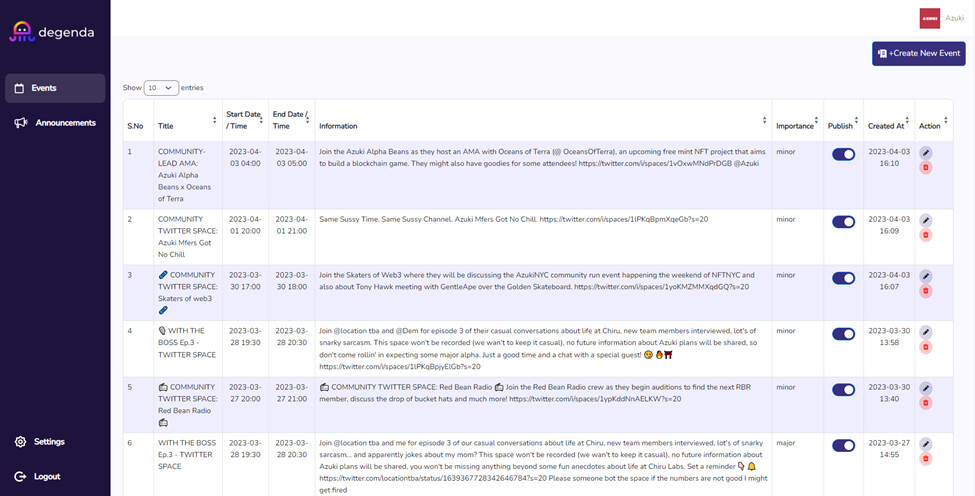Delete the Azuki Mfers Got No Chill event
Screen dimensions: 975x496
[x=926, y=235]
